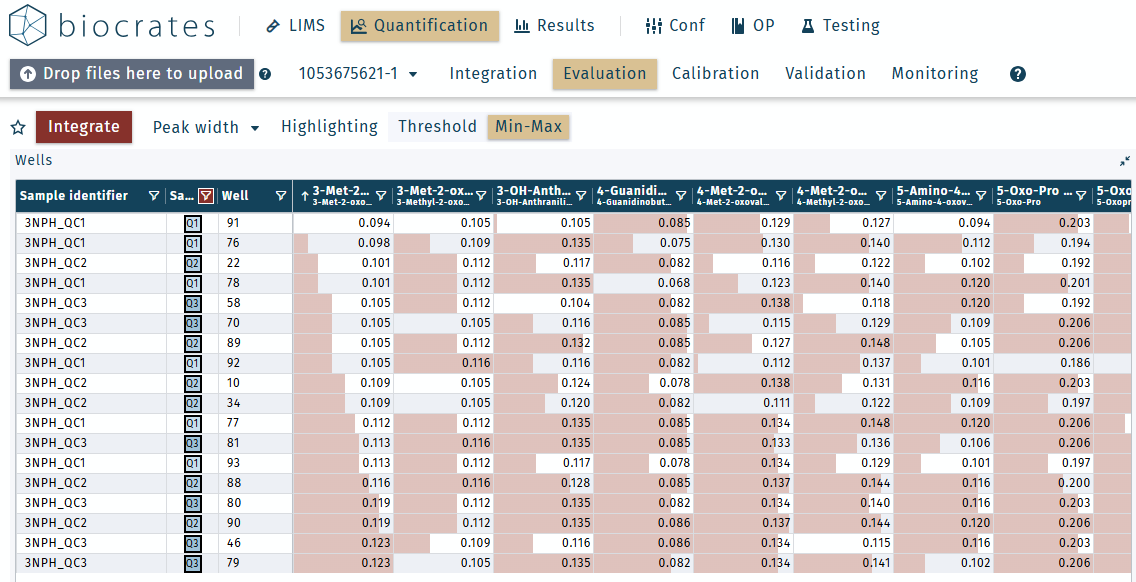1136x582 pixels.
Task: Go to the LIMS section
Action: [296, 26]
